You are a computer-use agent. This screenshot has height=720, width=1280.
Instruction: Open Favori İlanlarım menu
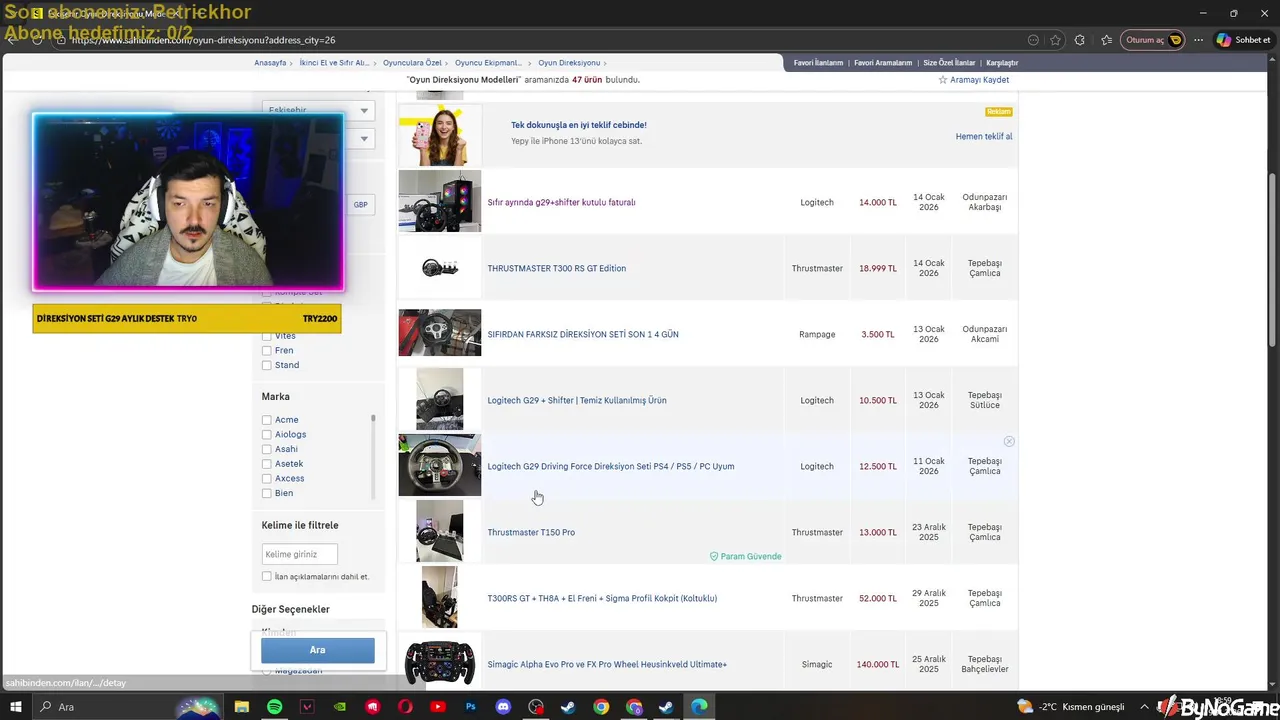tap(819, 63)
